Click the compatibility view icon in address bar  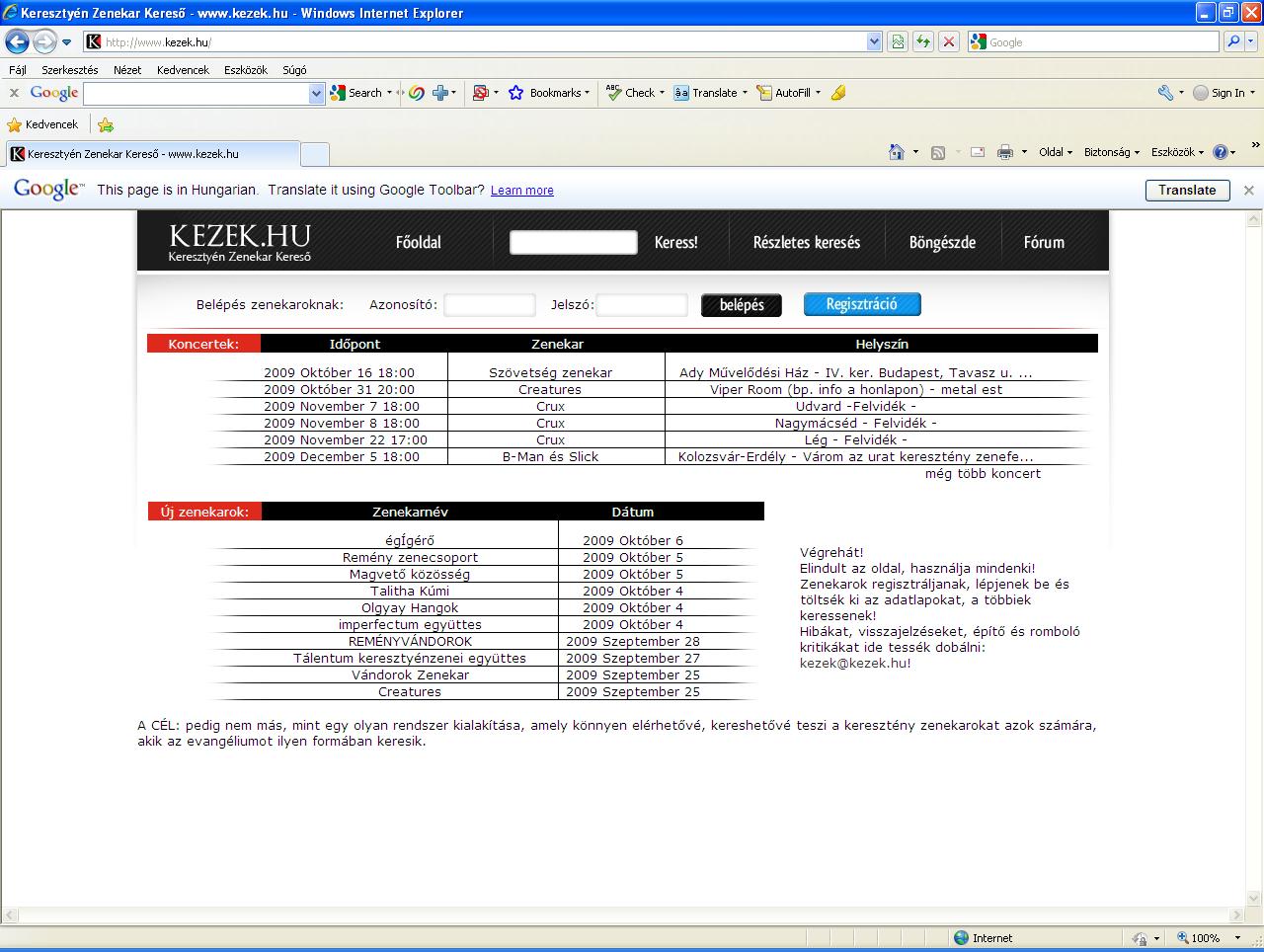click(x=898, y=41)
